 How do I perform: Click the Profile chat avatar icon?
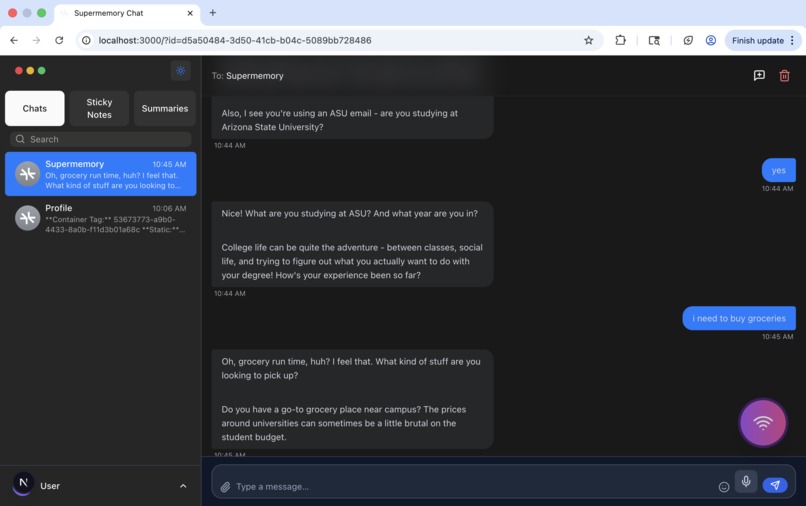[x=27, y=218]
